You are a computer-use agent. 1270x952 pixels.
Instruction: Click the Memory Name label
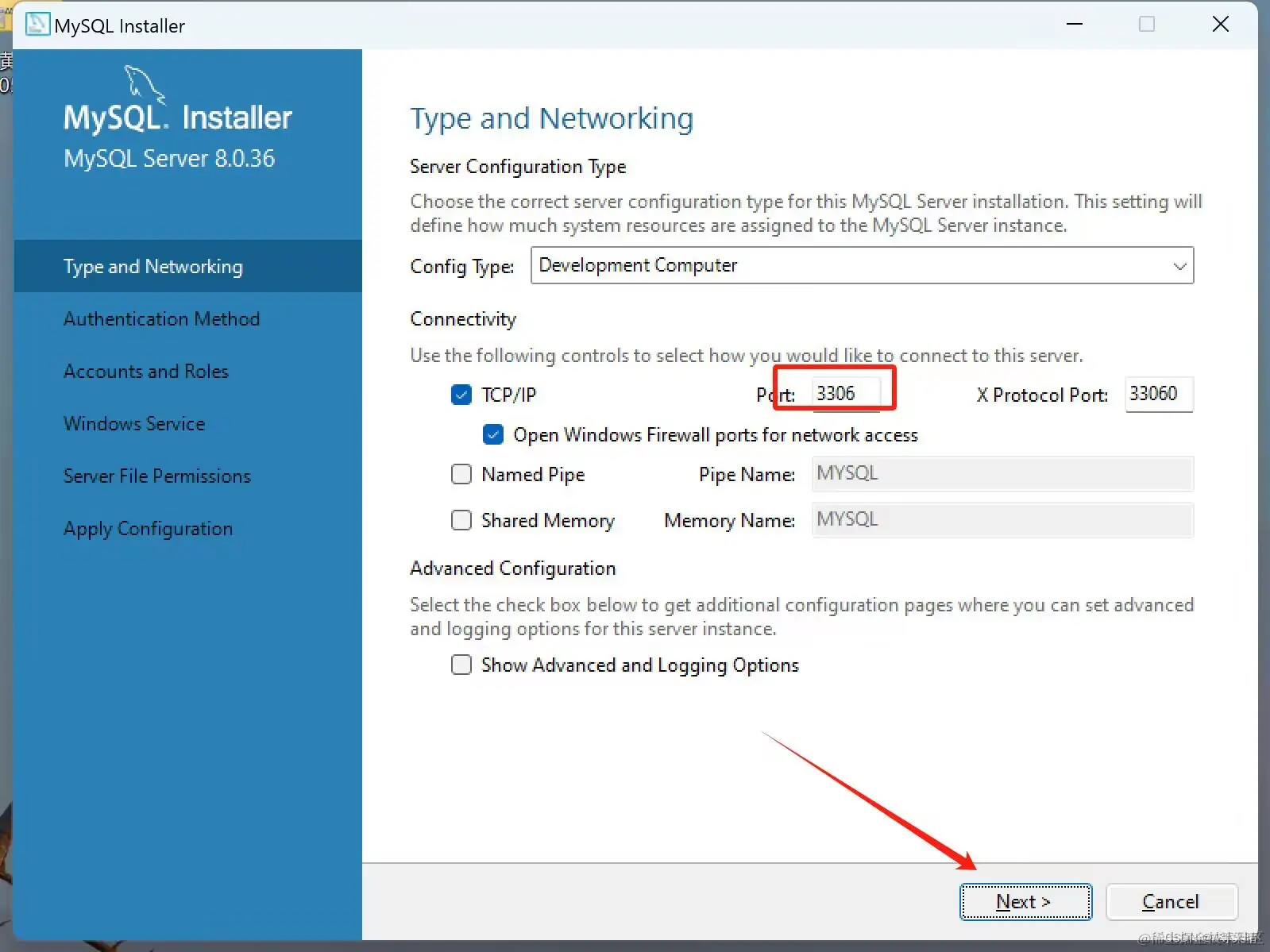(x=730, y=521)
